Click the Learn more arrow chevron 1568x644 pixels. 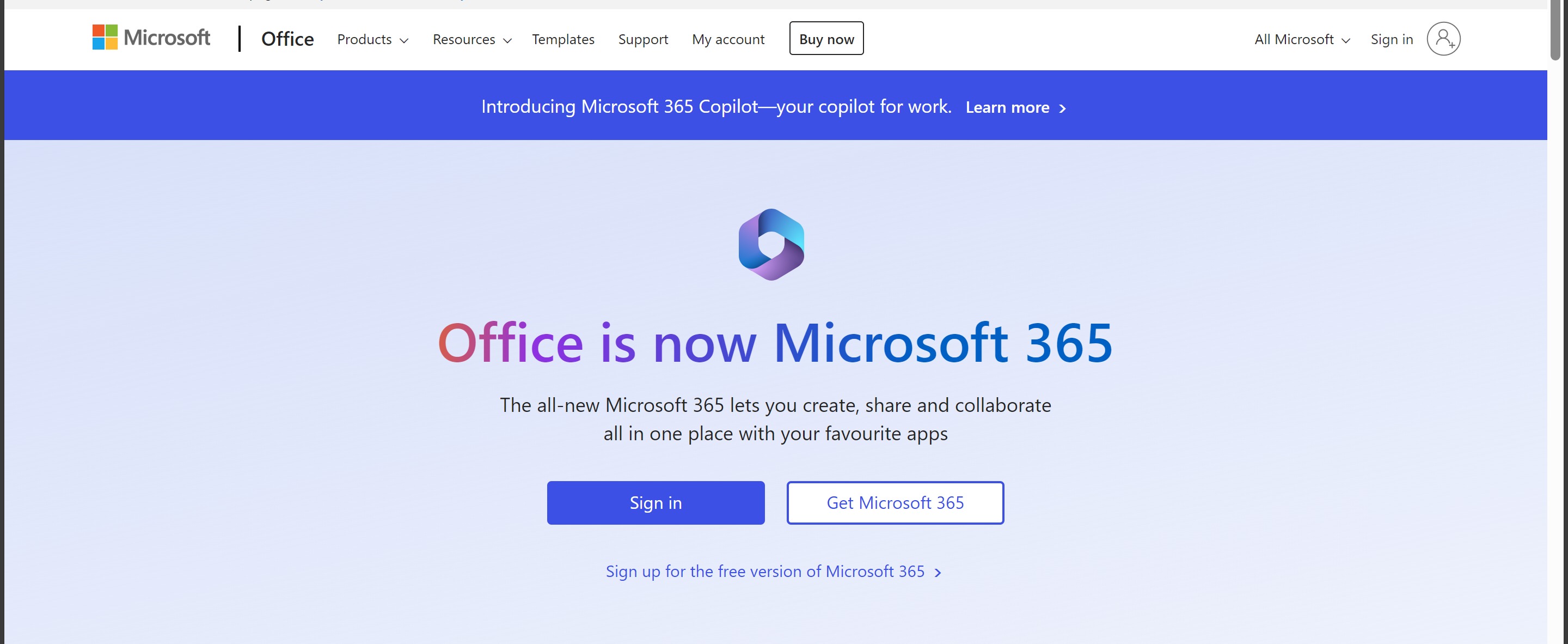click(x=1062, y=108)
